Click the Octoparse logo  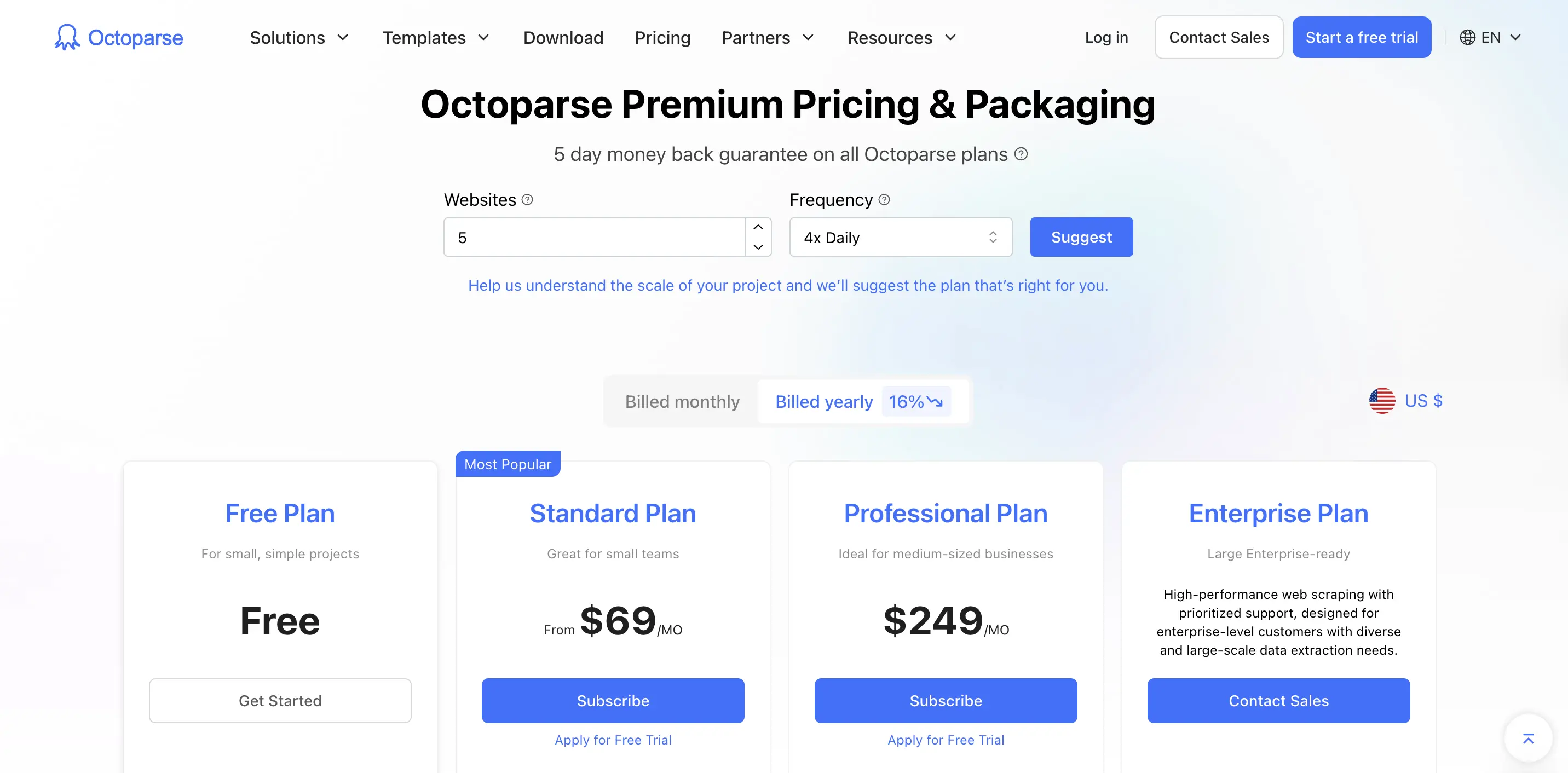click(118, 37)
